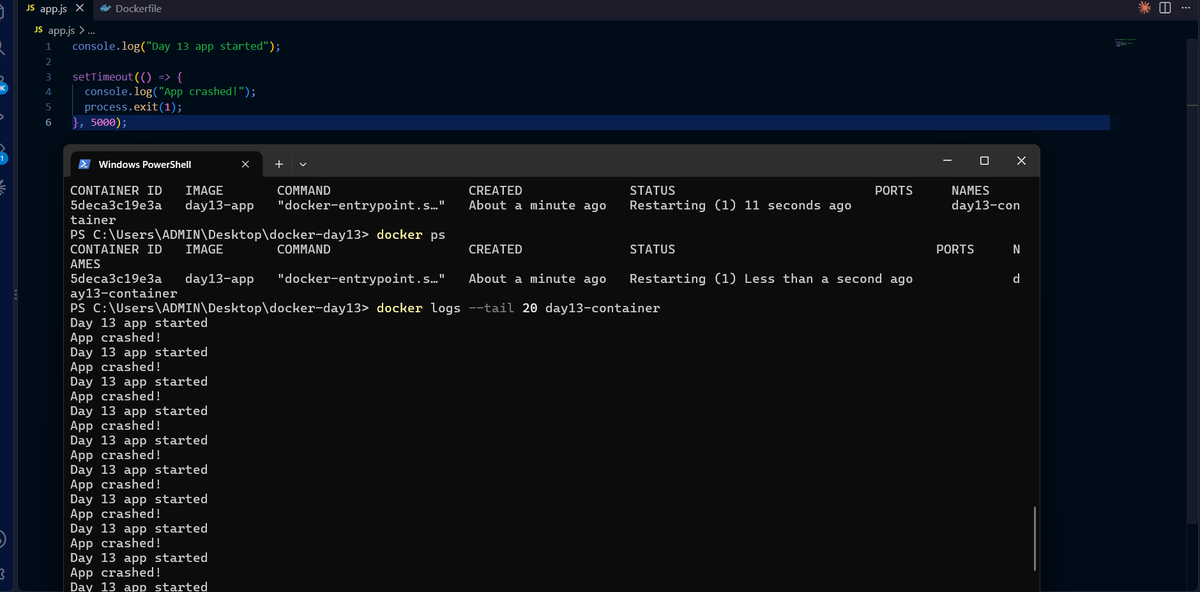Screen dimensions: 1200x592
Task: Close the app.js editor tab
Action: pos(80,8)
